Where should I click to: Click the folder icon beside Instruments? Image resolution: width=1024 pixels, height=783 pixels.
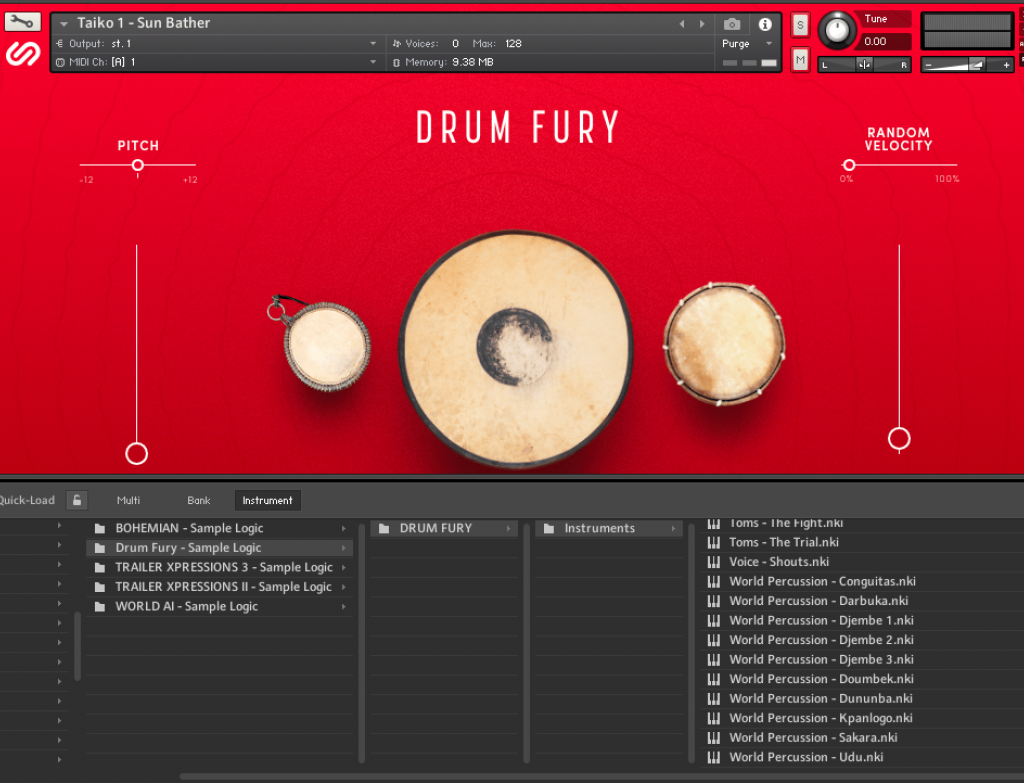point(549,528)
